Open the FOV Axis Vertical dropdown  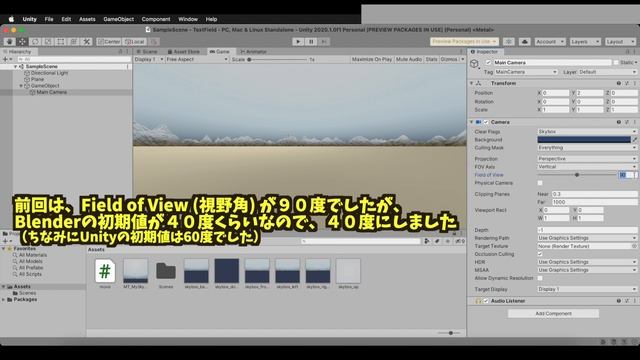pos(587,167)
